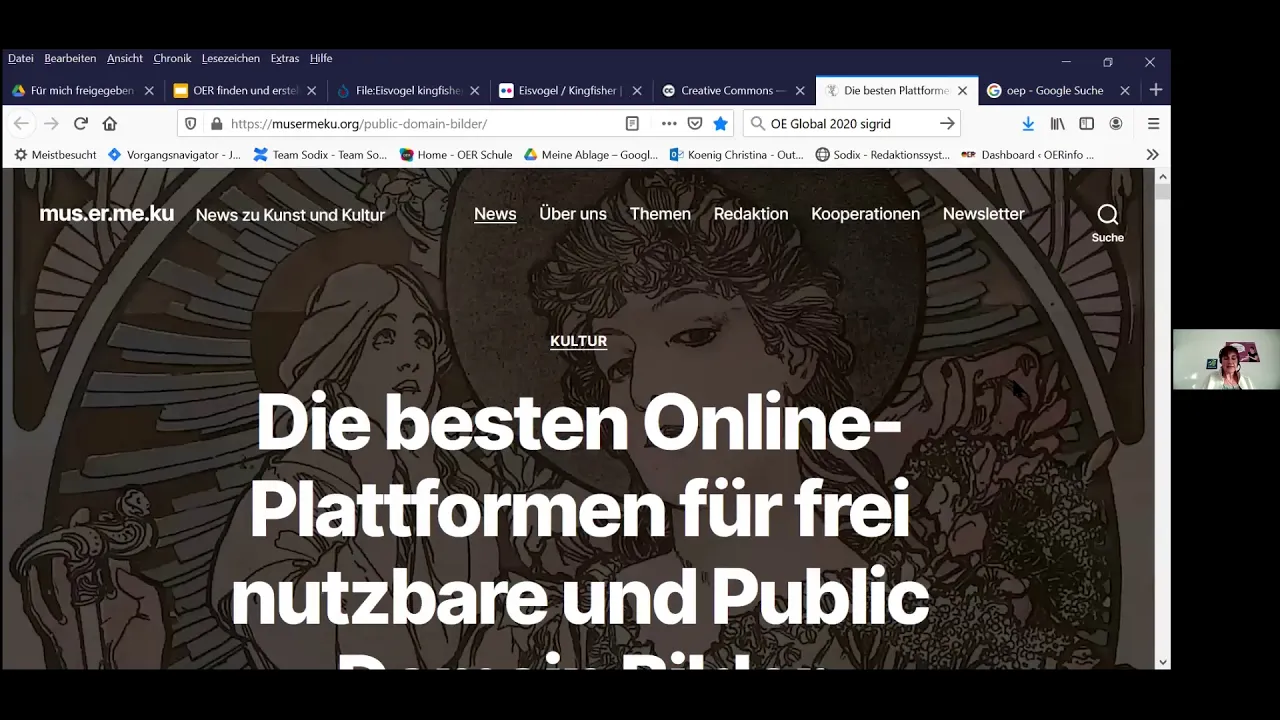Screen dimensions: 1280x720
Task: Open the Vorgangsnavigator bookmark
Action: pos(174,155)
